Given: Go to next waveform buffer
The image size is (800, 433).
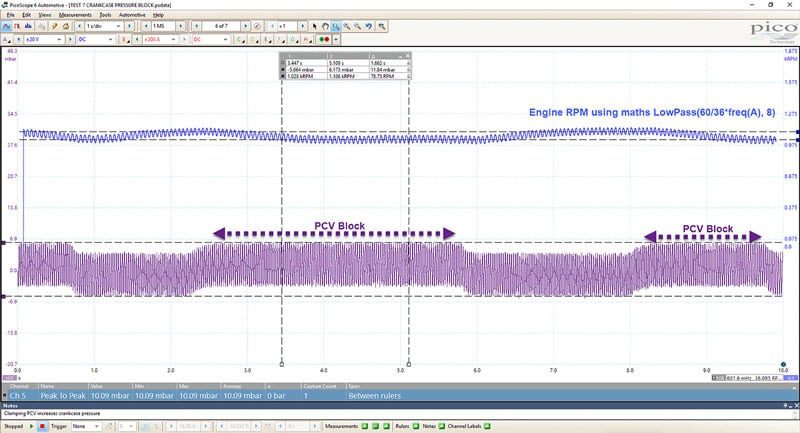Looking at the screenshot, I should point(246,26).
